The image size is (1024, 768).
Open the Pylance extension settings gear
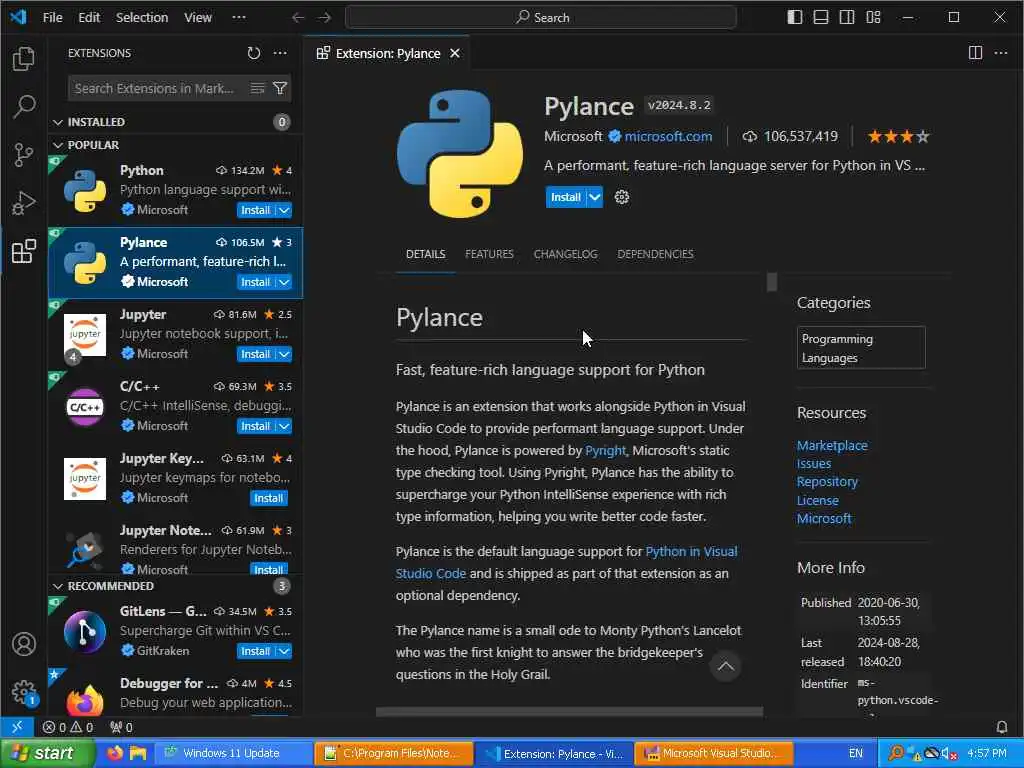pyautogui.click(x=622, y=197)
